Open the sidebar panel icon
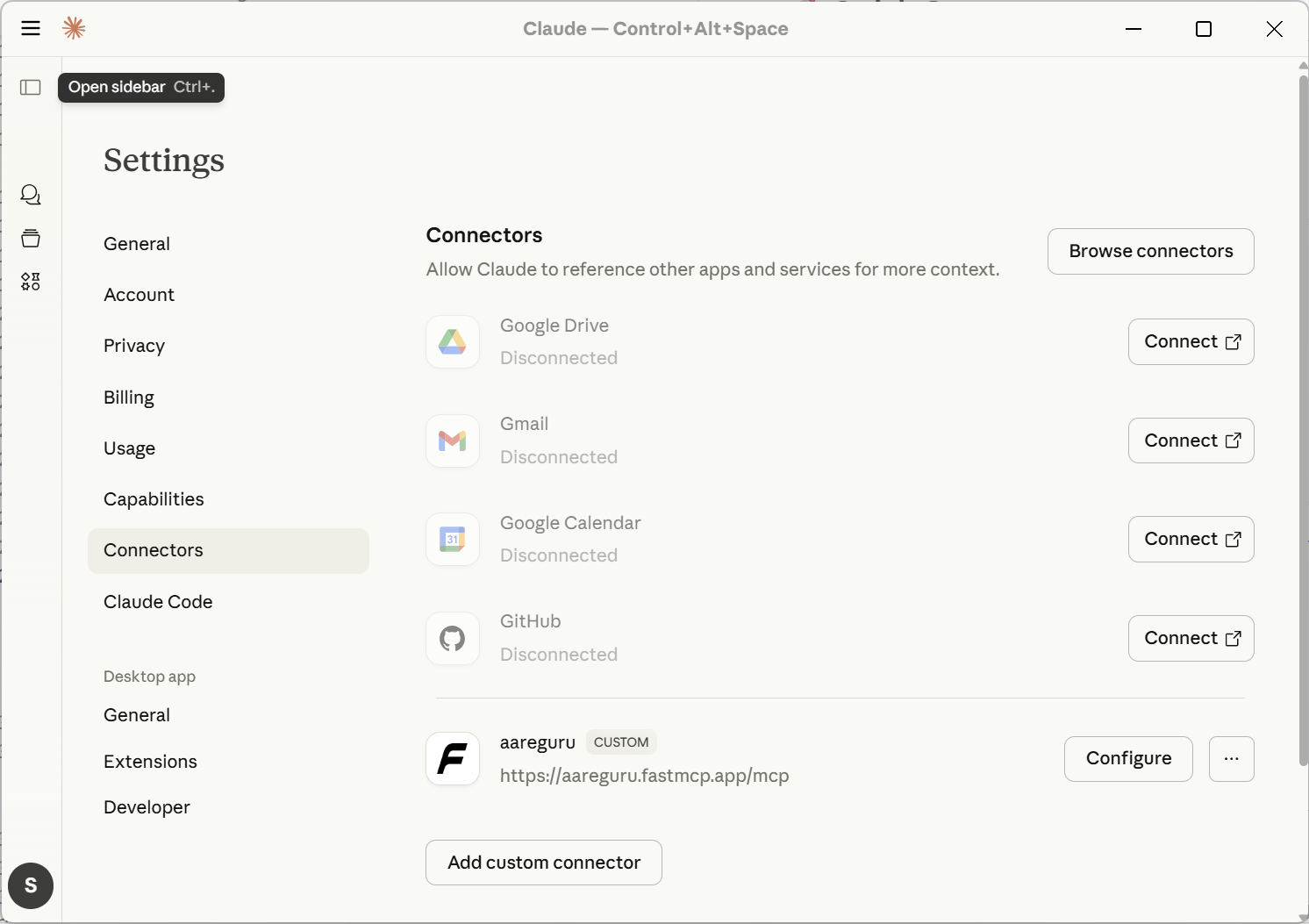1309x924 pixels. tap(31, 87)
